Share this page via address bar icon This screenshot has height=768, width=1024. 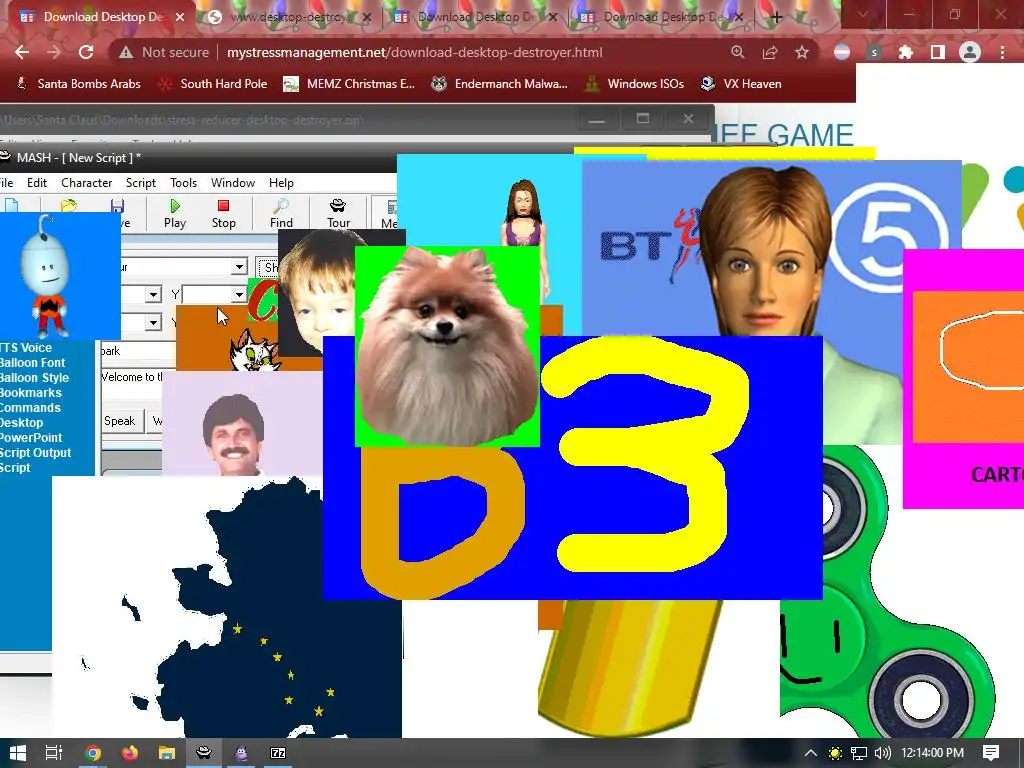point(770,52)
